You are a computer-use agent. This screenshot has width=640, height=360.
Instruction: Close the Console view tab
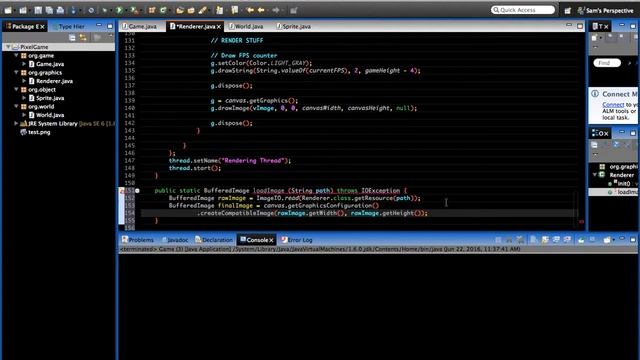(x=271, y=240)
